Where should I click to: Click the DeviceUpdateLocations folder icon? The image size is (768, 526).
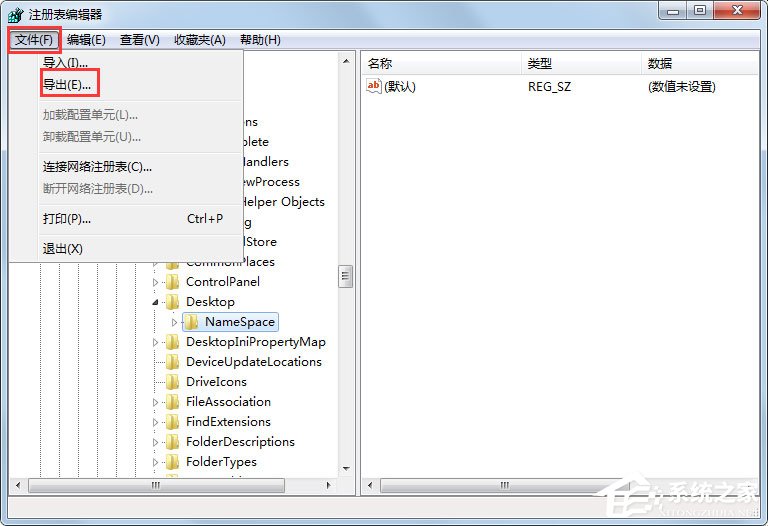click(x=172, y=362)
